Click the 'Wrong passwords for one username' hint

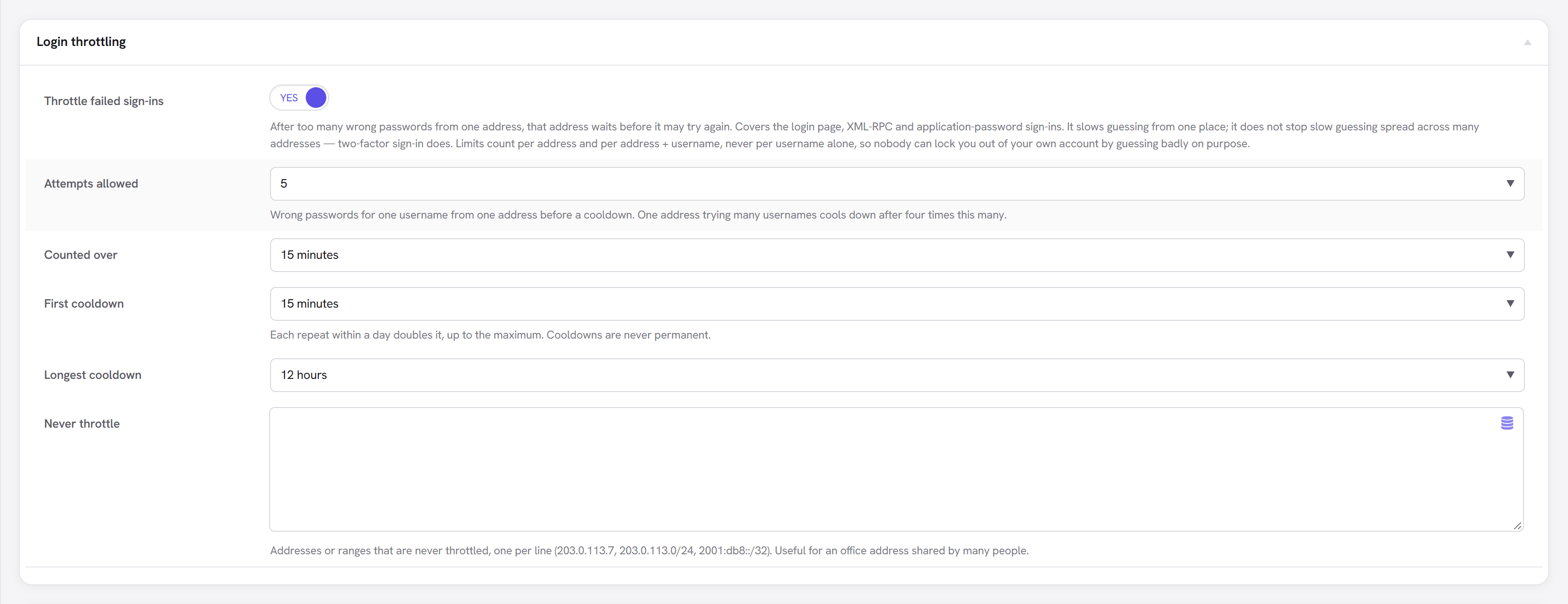[x=638, y=215]
